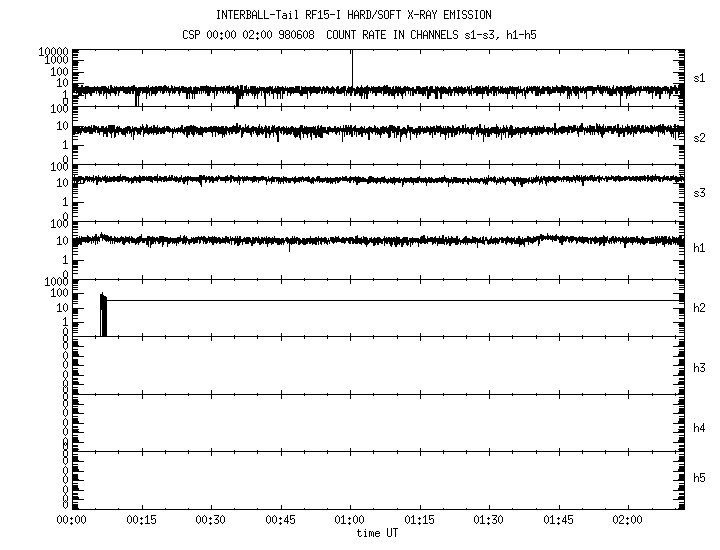Select the 00:30 time axis tick label
Image resolution: width=720 pixels, height=550 pixels.
click(210, 521)
